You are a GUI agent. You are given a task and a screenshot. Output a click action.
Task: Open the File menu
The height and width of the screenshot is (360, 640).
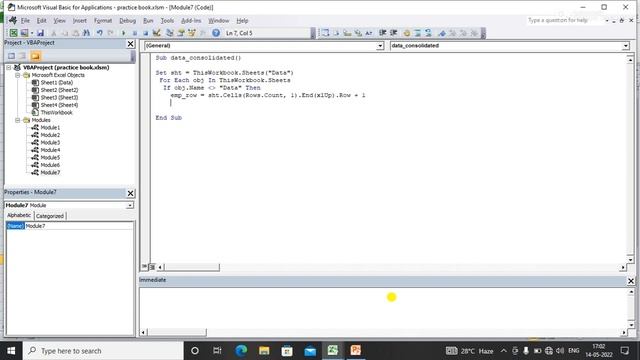tap(25, 20)
